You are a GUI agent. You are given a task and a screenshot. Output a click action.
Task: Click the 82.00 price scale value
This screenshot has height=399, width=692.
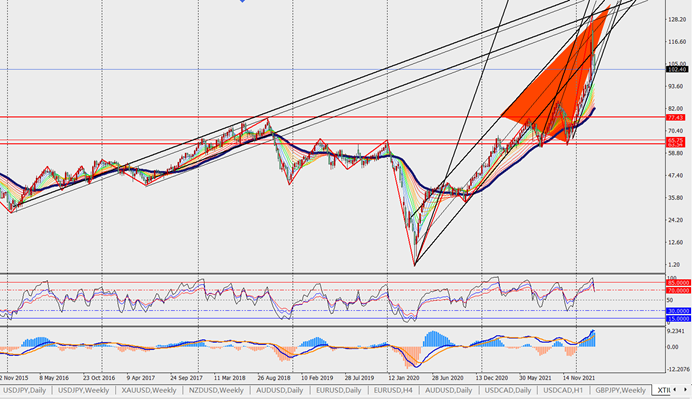tap(677, 109)
